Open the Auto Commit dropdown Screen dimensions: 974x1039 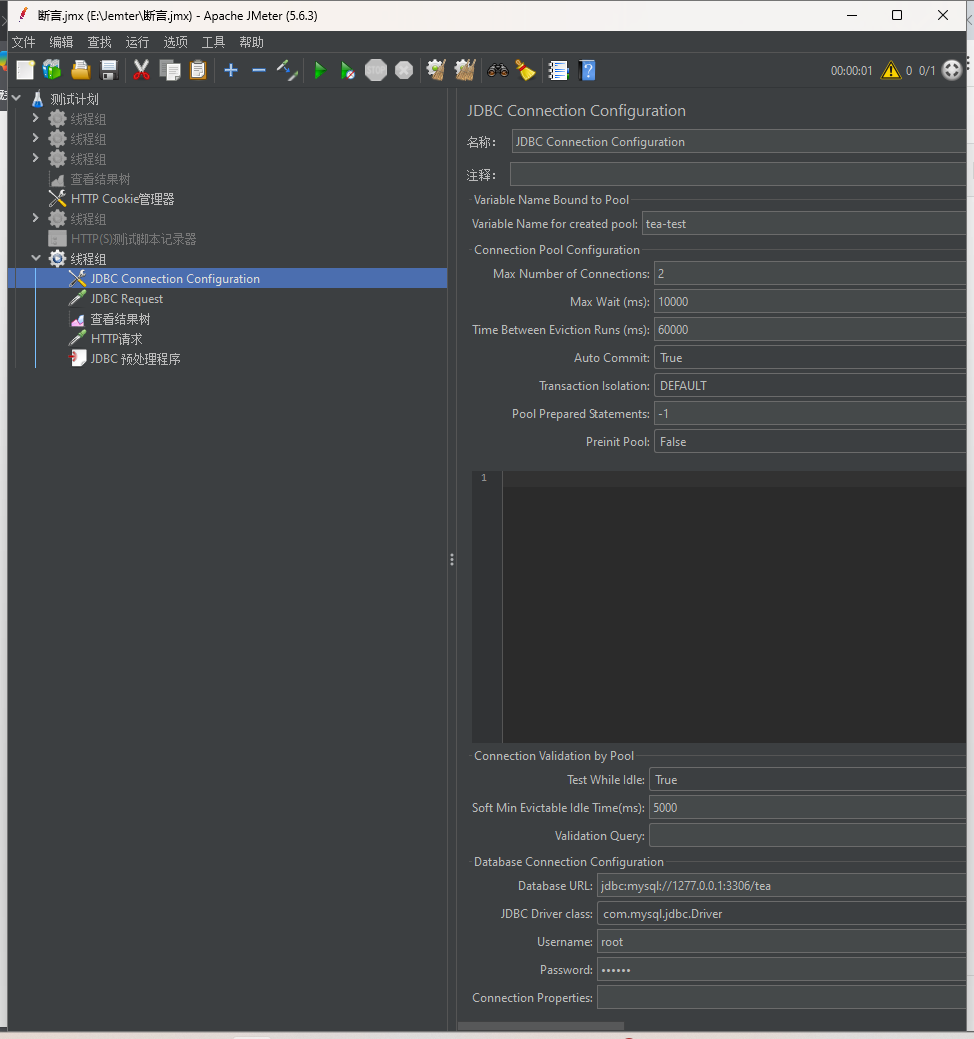point(810,358)
